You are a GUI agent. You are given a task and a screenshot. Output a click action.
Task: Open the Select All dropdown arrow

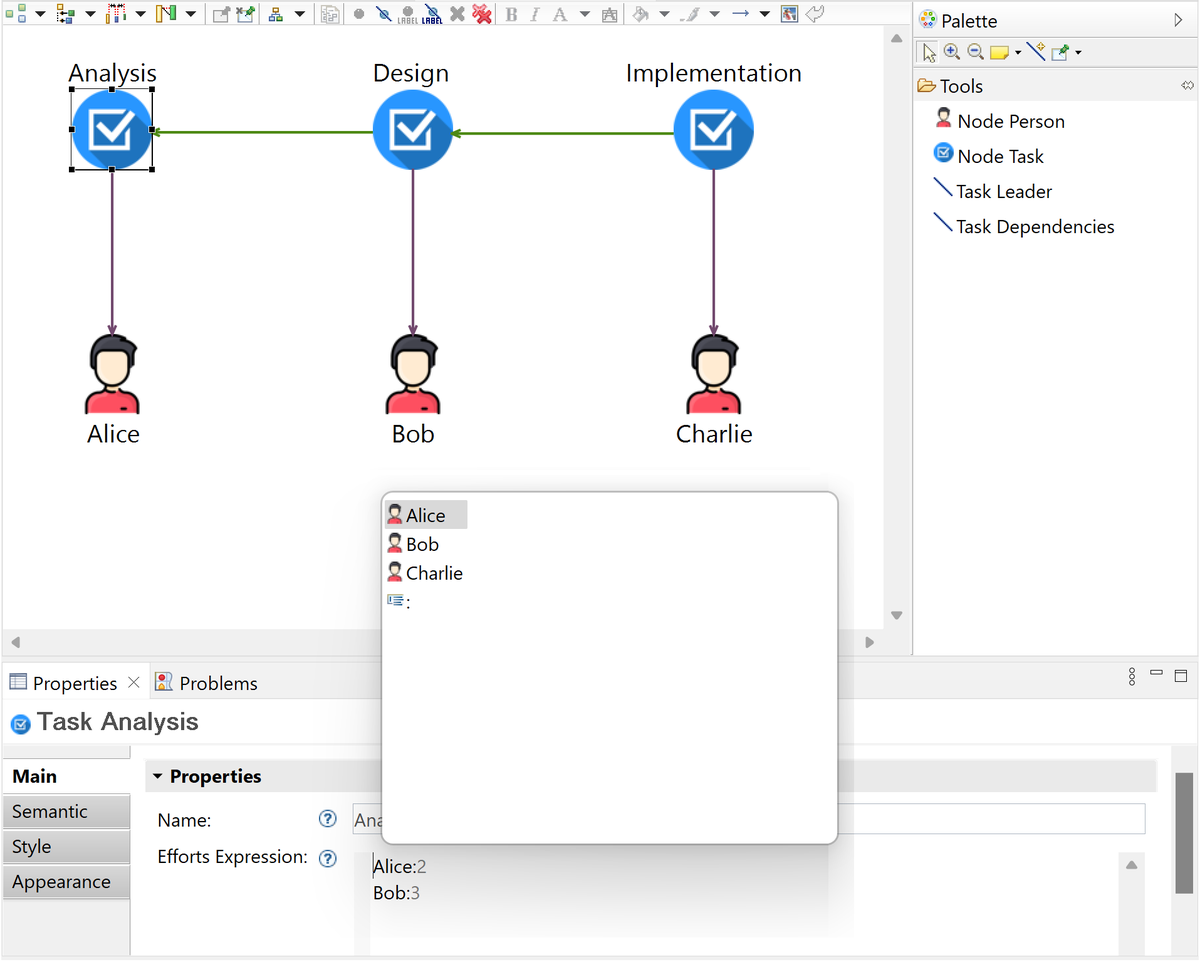pyautogui.click(x=40, y=14)
